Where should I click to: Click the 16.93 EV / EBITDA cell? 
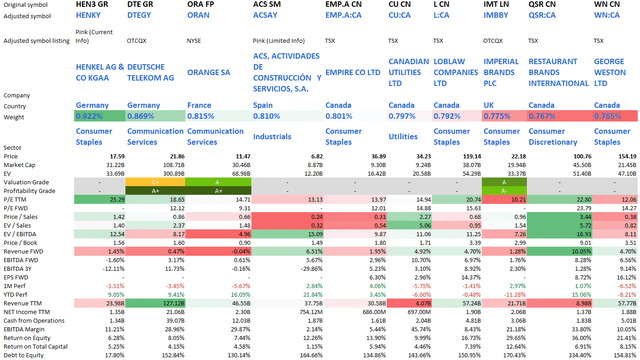[x=560, y=234]
